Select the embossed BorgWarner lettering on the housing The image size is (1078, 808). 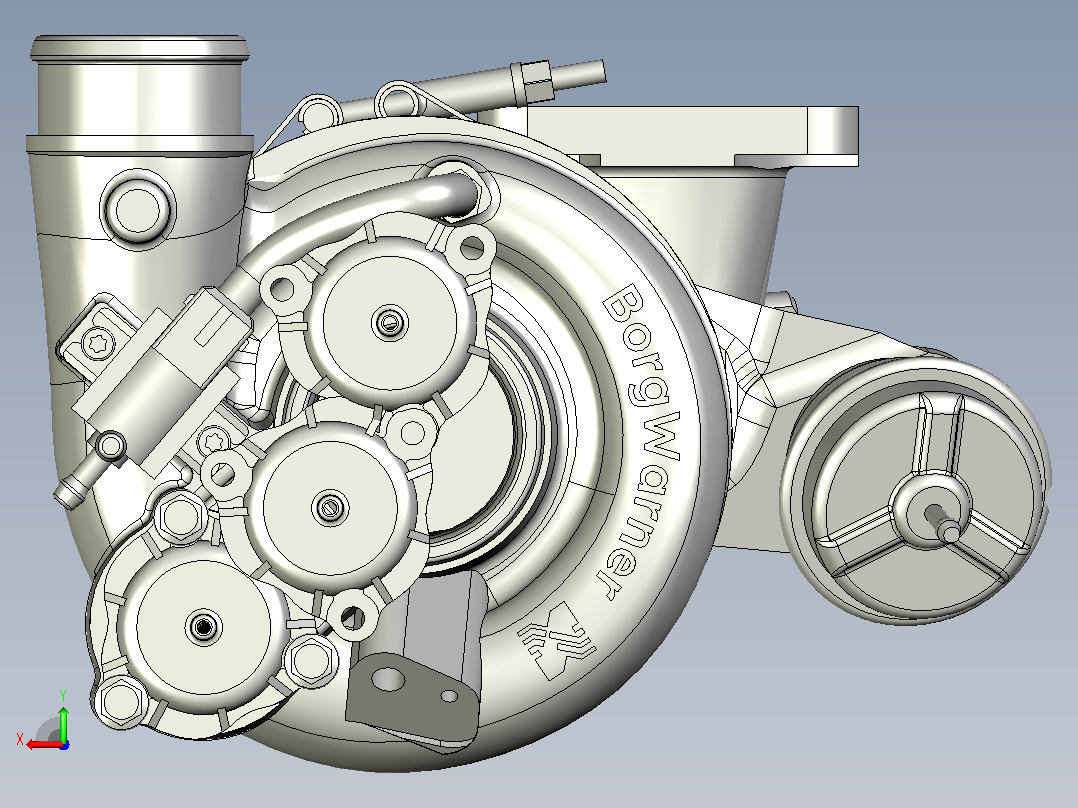(x=642, y=443)
